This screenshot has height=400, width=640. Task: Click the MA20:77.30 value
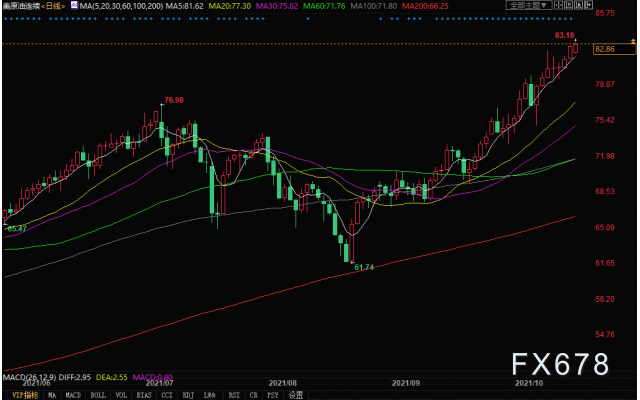(230, 6)
